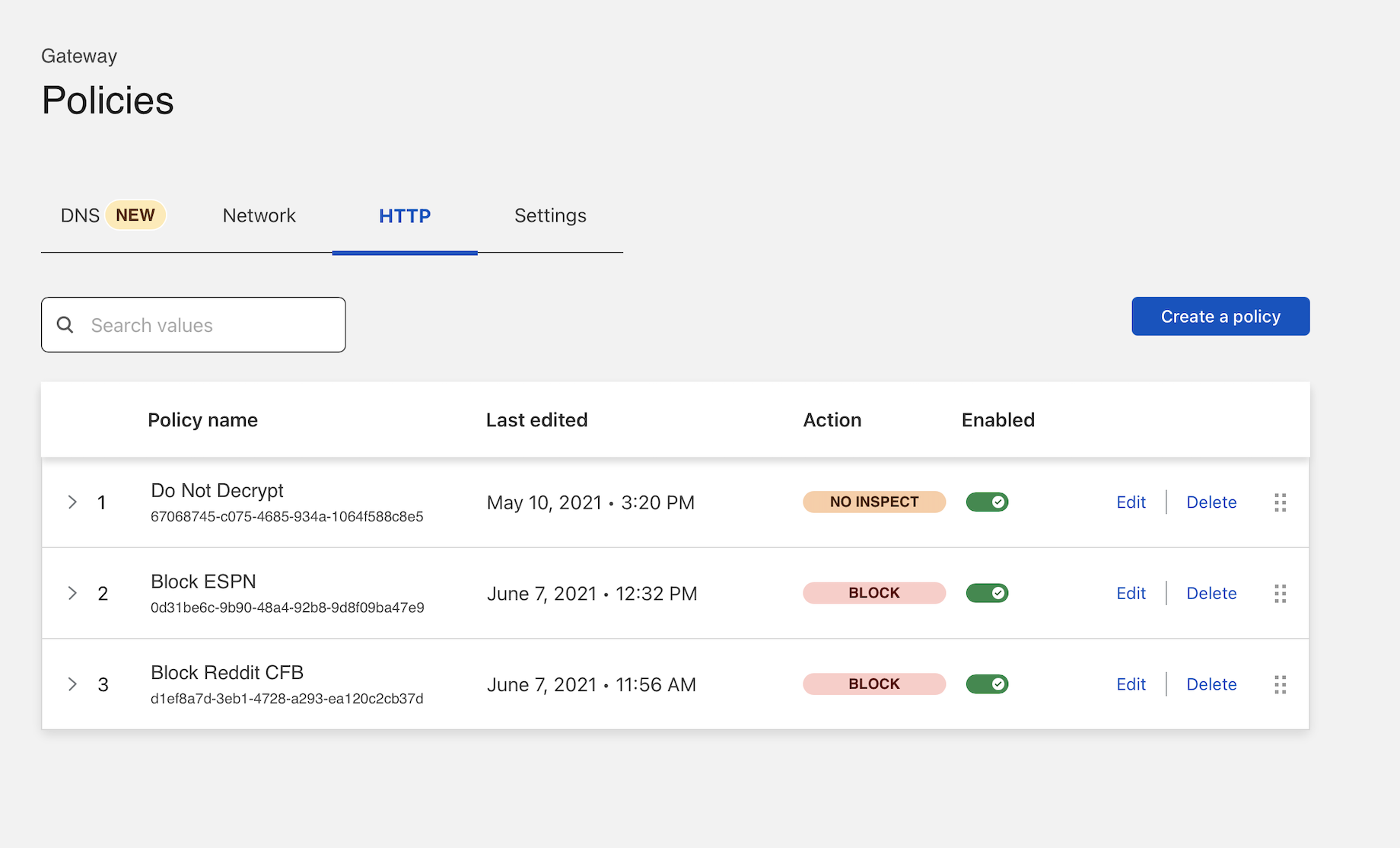The height and width of the screenshot is (848, 1400).
Task: Expand the Block ESPN policy details
Action: tap(72, 593)
